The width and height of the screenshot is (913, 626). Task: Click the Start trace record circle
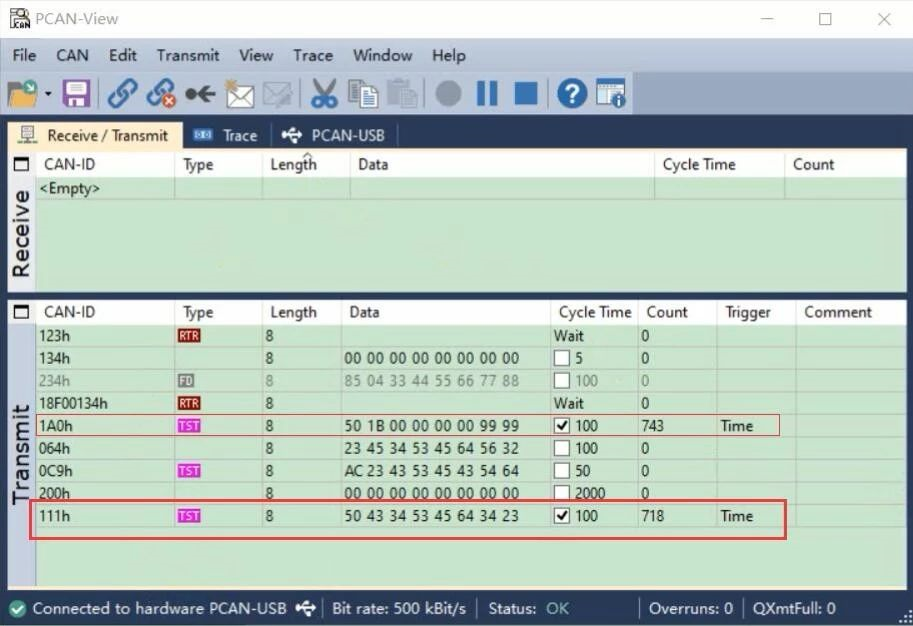point(448,94)
